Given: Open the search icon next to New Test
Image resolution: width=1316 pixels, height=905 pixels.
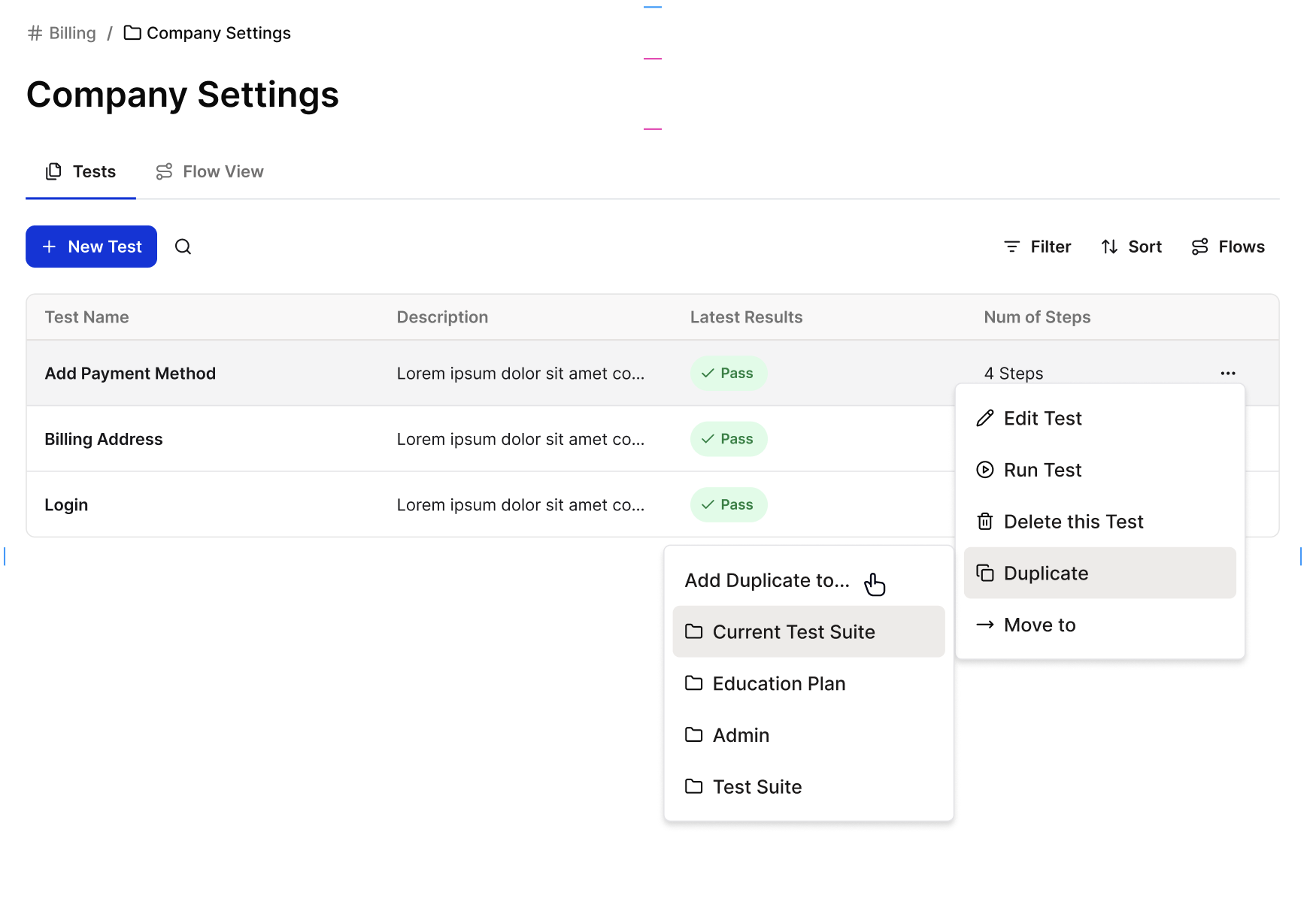Looking at the screenshot, I should pos(183,247).
